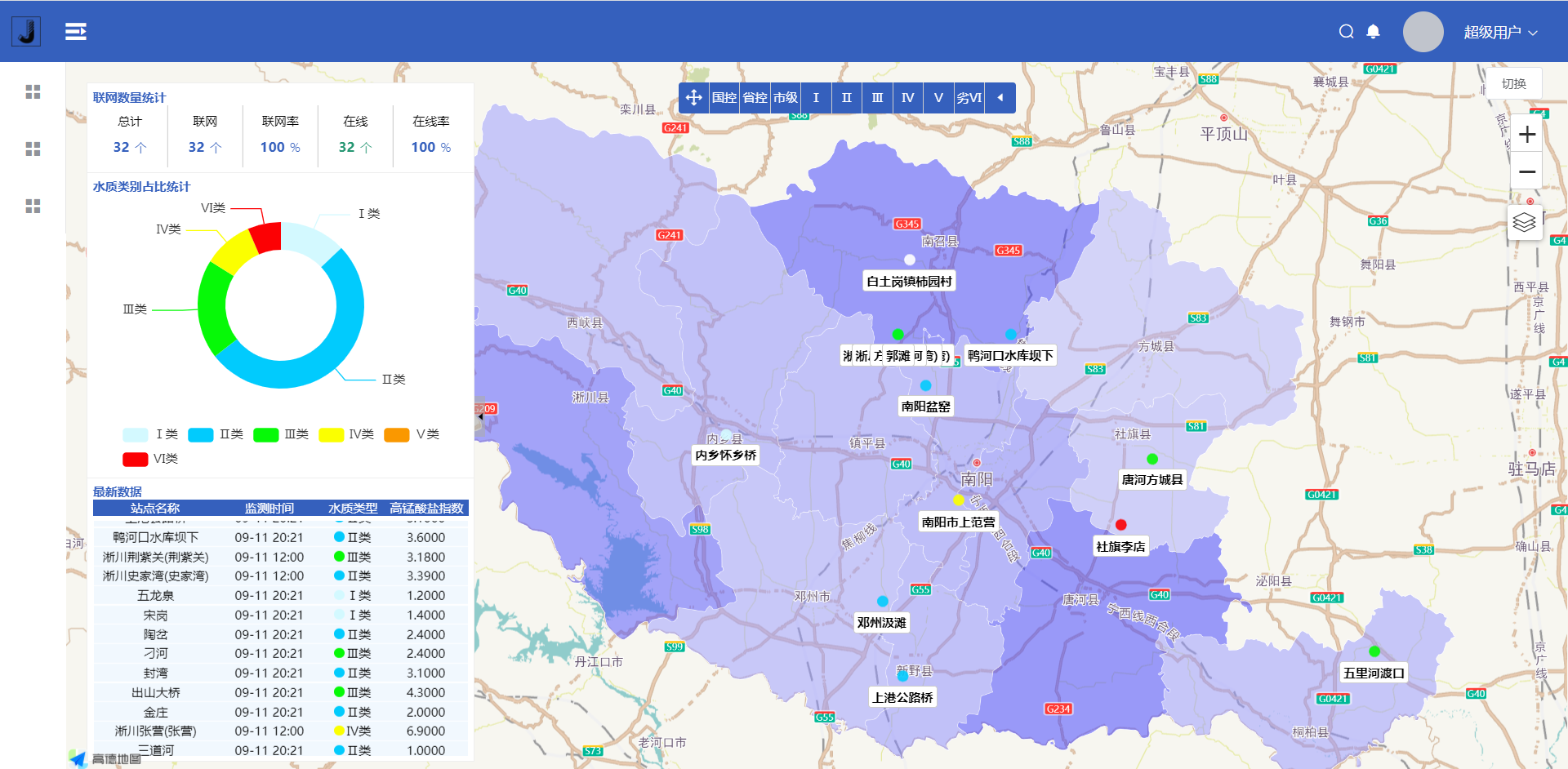Toggle the II类 legend item below the donut chart
The height and width of the screenshot is (769, 1568).
pos(216,433)
